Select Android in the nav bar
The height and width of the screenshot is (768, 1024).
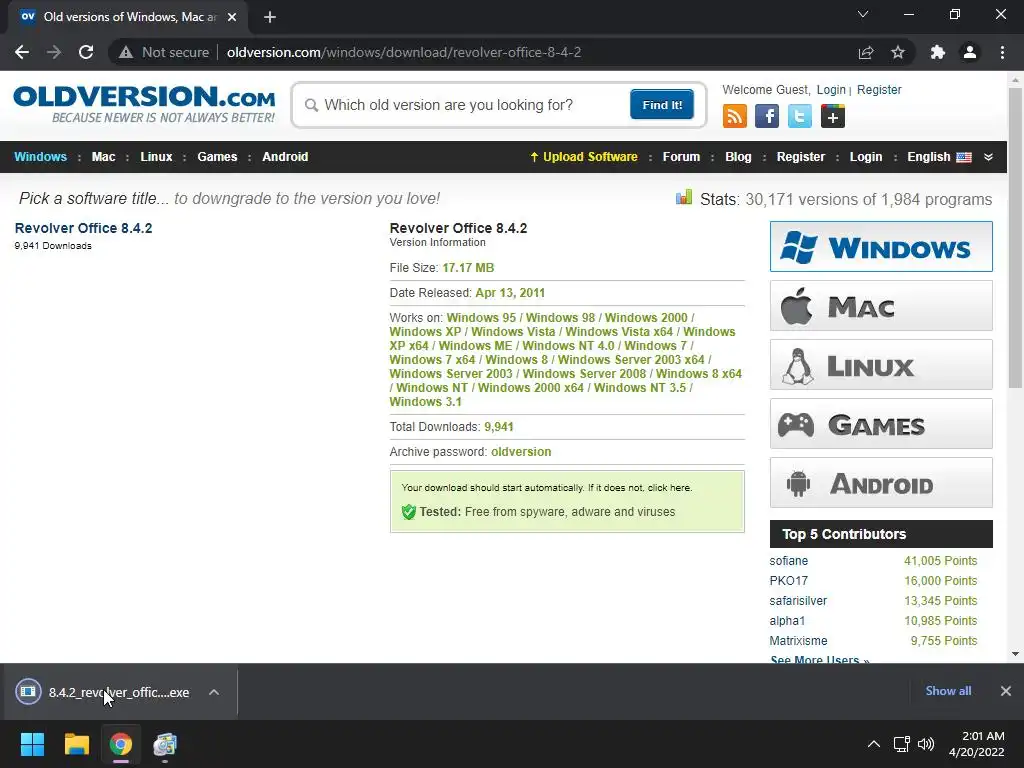click(x=285, y=157)
